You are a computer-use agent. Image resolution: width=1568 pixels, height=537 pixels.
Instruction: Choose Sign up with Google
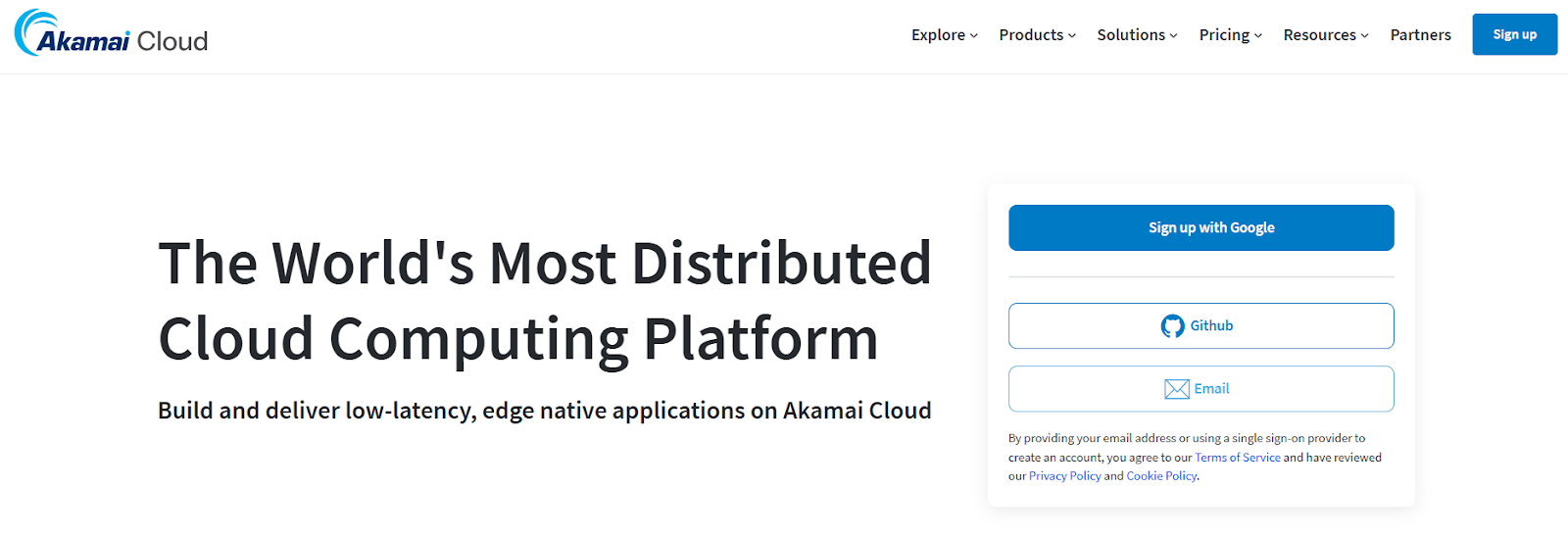(1200, 227)
